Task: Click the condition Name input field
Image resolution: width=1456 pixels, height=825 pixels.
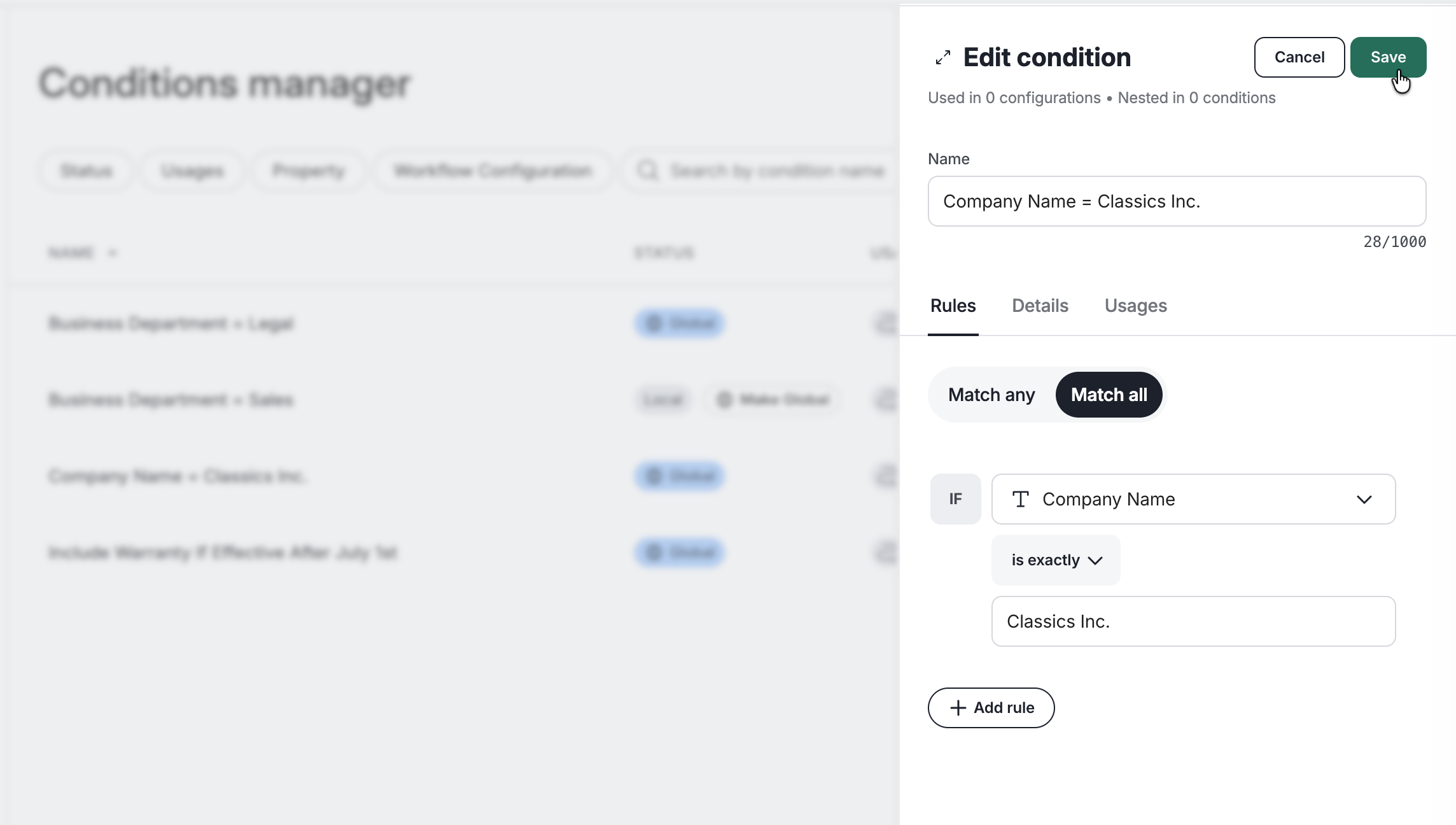Action: [x=1177, y=201]
